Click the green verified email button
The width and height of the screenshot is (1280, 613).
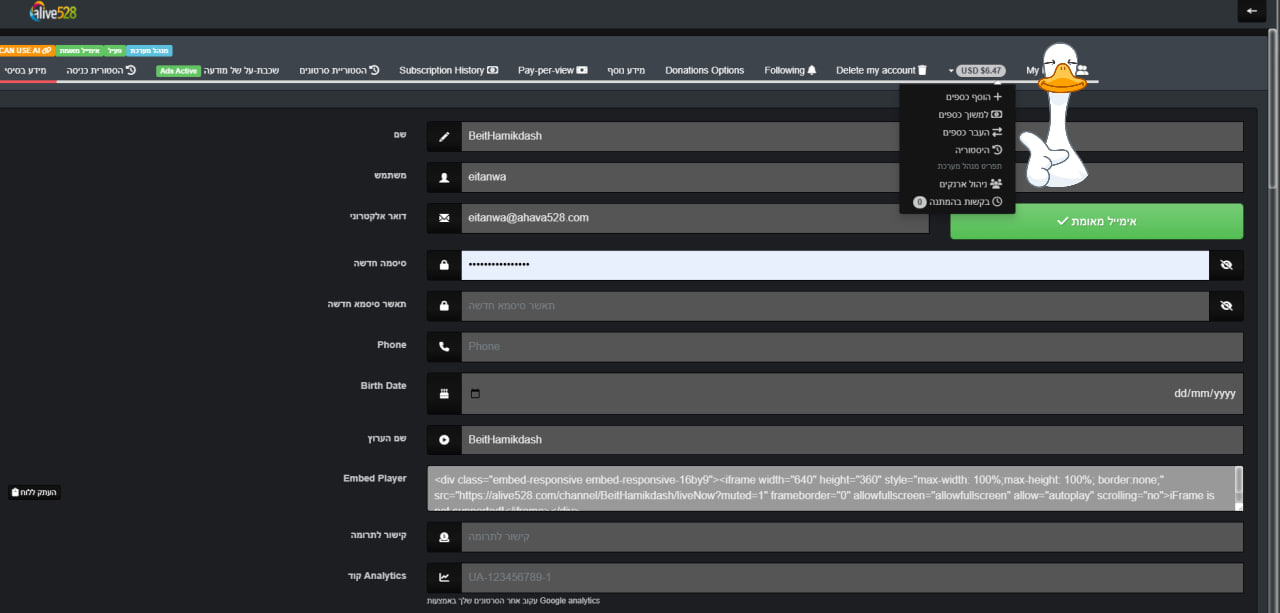tap(1096, 221)
